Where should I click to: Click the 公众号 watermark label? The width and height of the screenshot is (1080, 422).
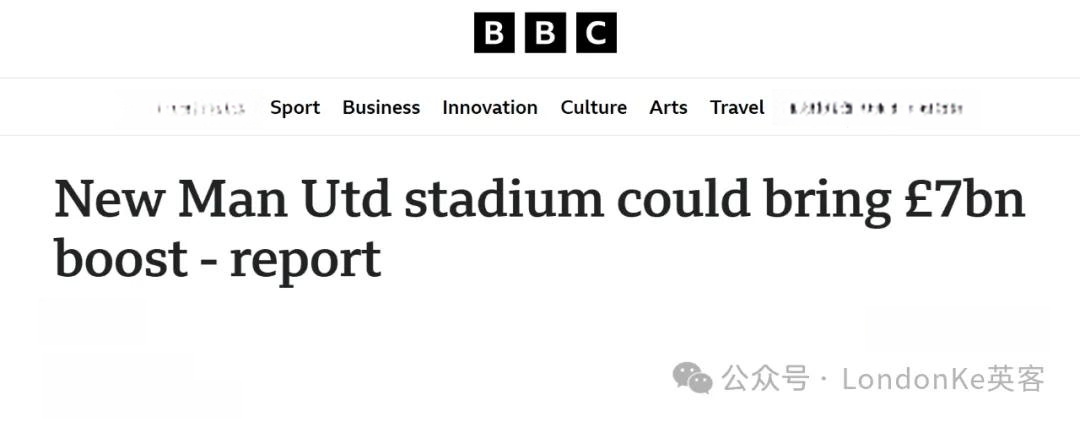[x=765, y=379]
